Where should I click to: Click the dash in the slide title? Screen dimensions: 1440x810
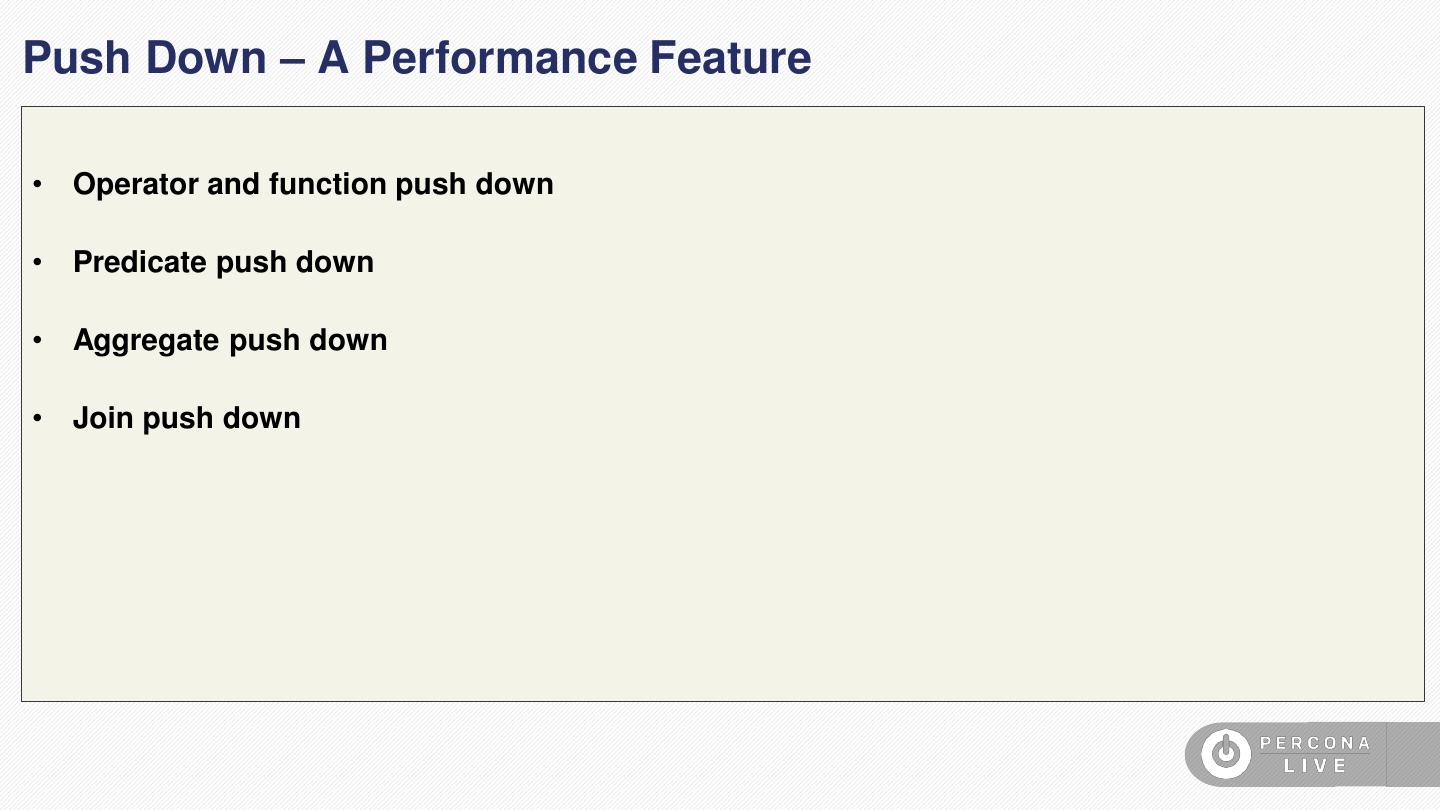coord(293,60)
